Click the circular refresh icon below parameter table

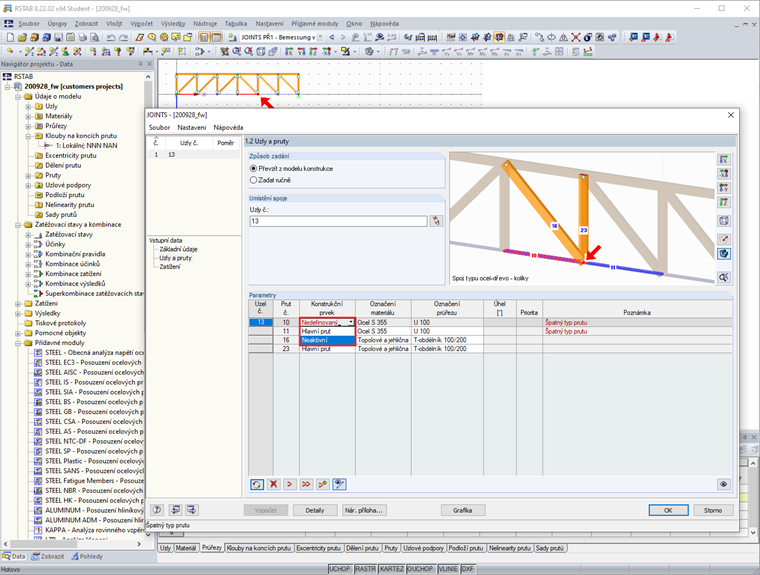[x=257, y=484]
